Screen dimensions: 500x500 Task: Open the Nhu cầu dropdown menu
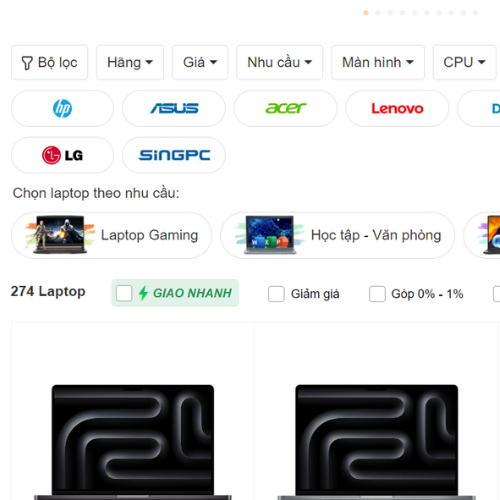coord(280,62)
